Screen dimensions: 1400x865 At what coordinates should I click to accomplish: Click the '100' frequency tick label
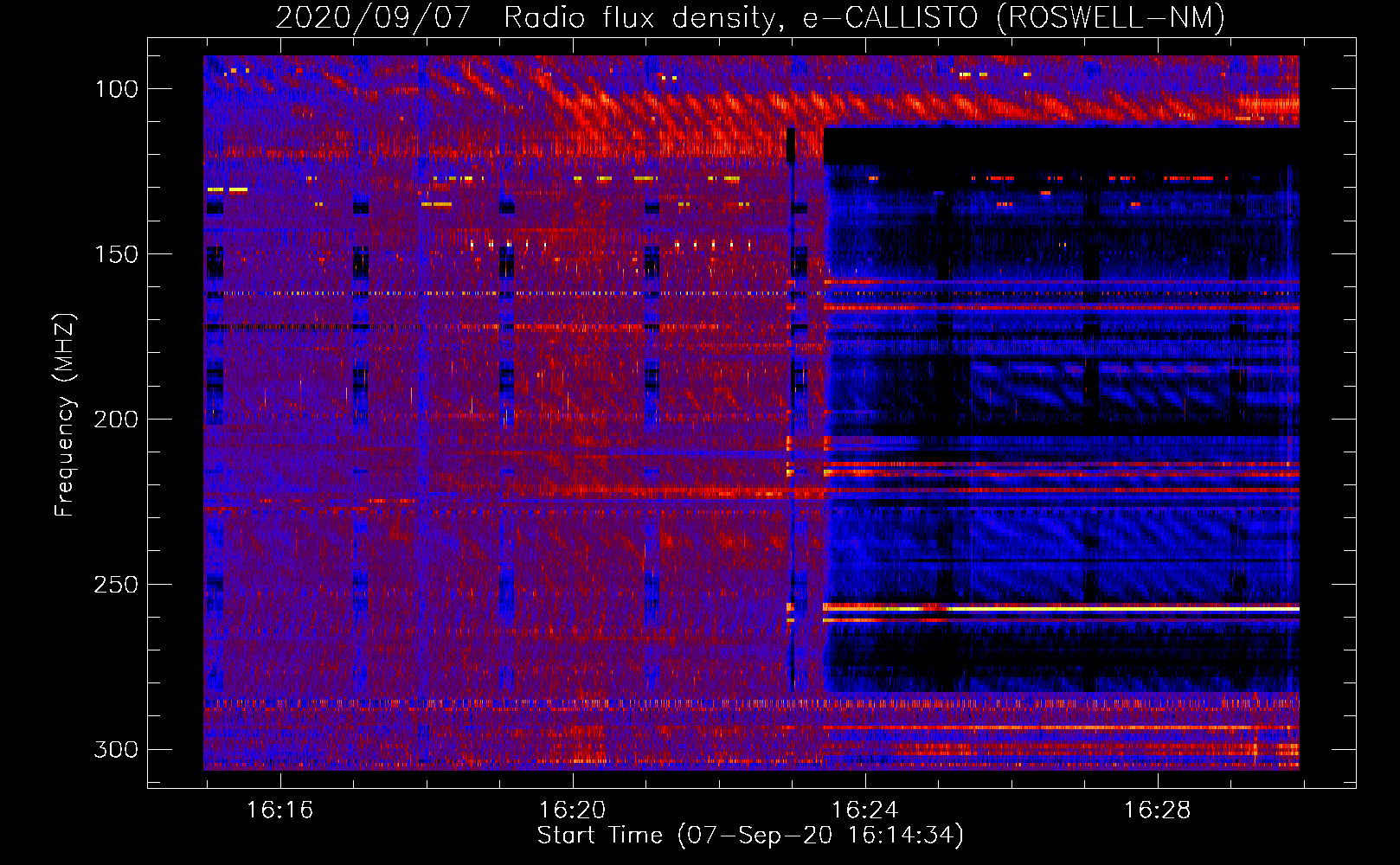coord(117,89)
